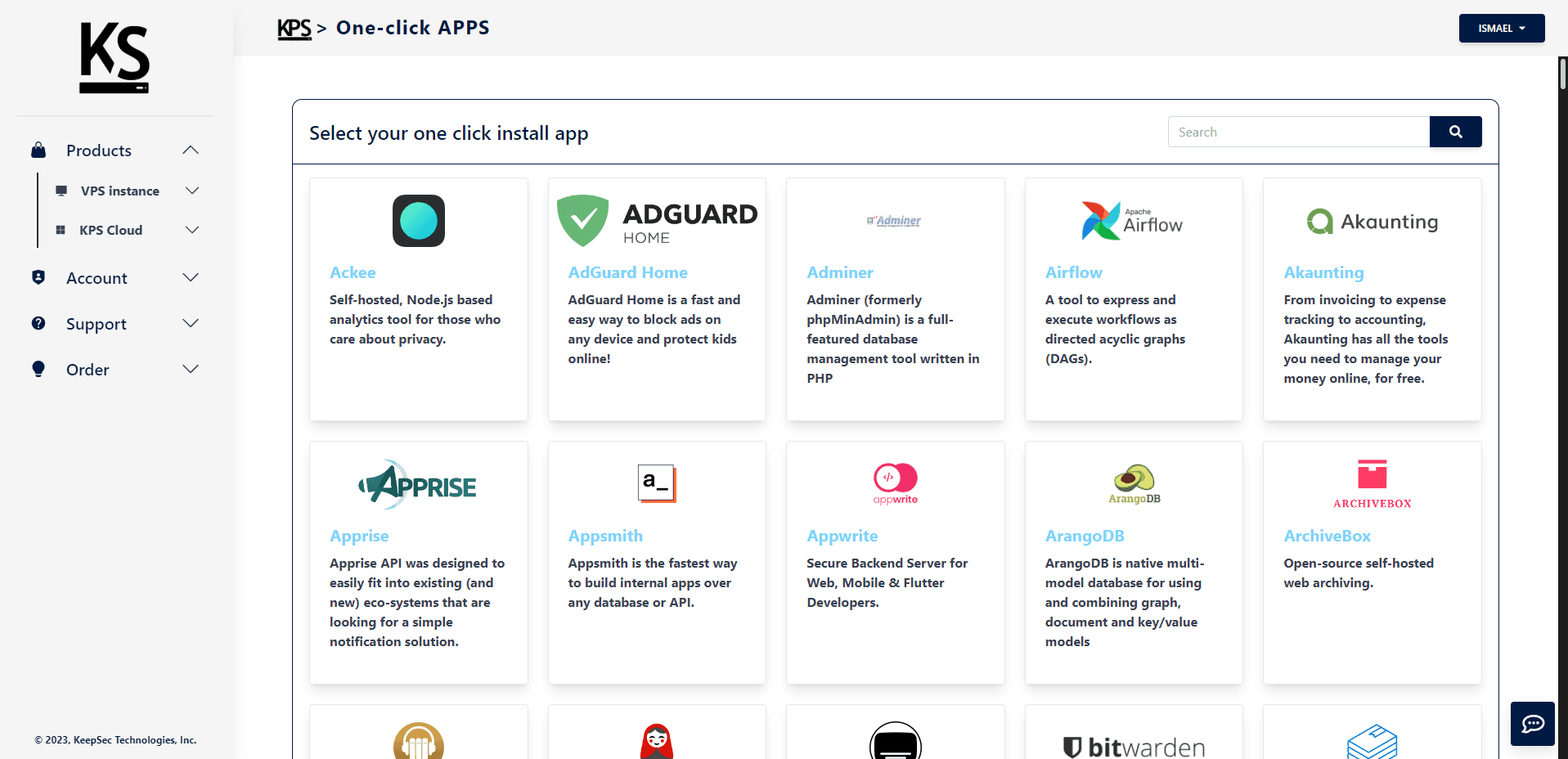Click the Apache Airflow logo
The image size is (1568, 759).
[x=1133, y=221]
